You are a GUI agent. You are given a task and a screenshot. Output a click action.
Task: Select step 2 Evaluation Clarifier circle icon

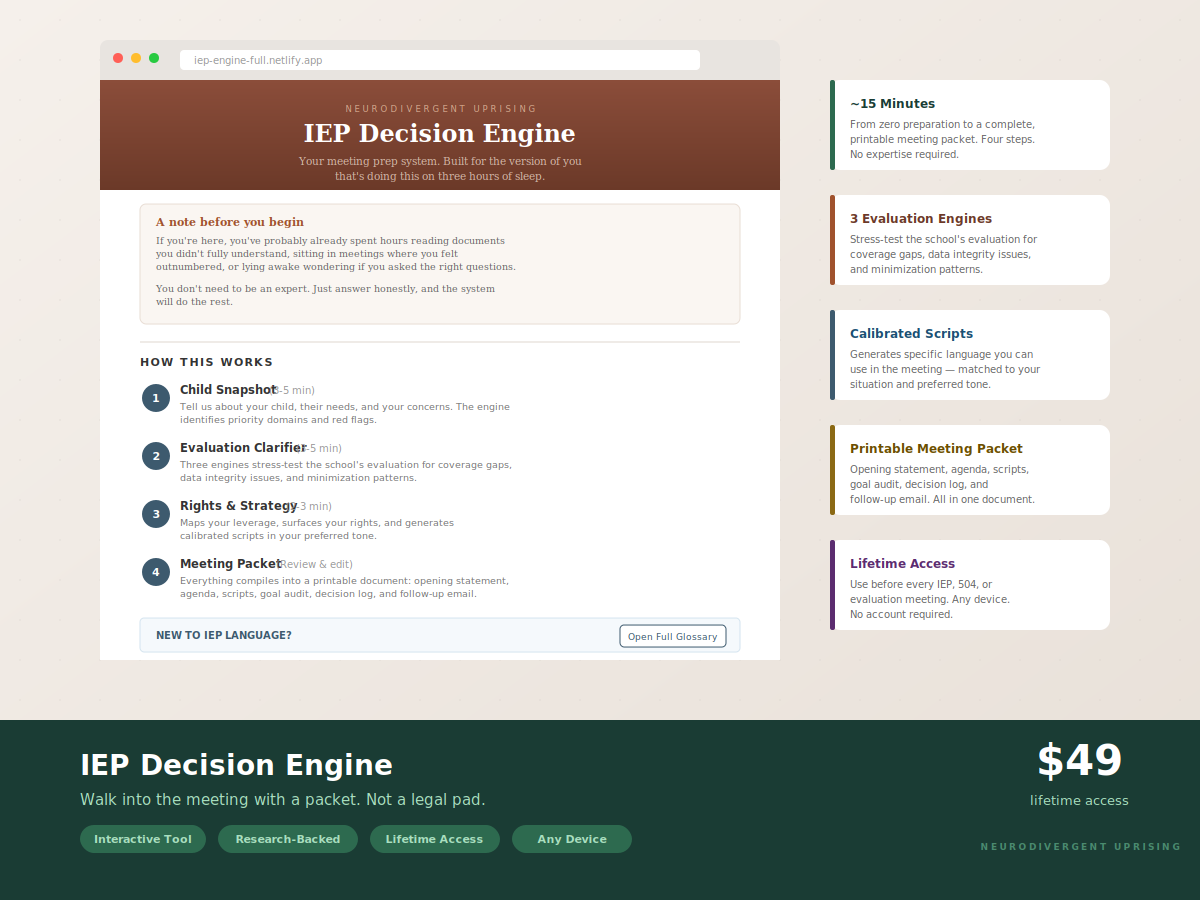(156, 455)
